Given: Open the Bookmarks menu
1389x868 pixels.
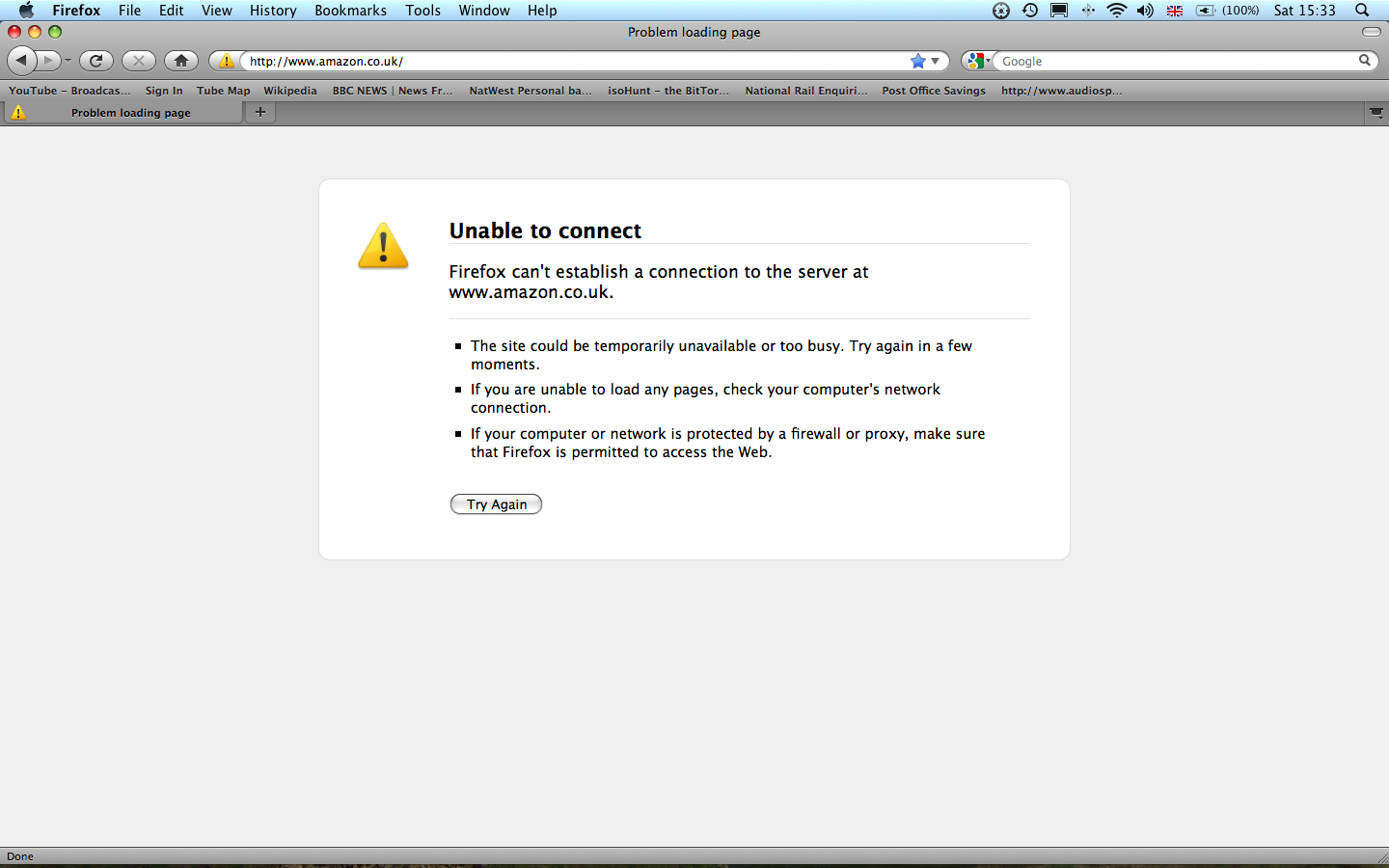Looking at the screenshot, I should pos(350,11).
